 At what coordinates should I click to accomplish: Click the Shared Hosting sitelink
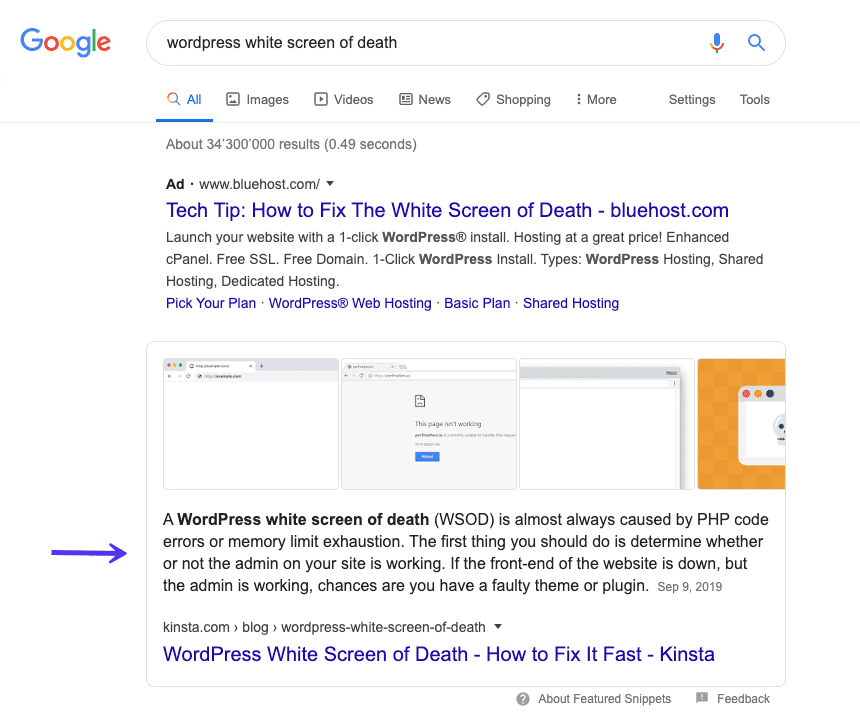click(571, 303)
